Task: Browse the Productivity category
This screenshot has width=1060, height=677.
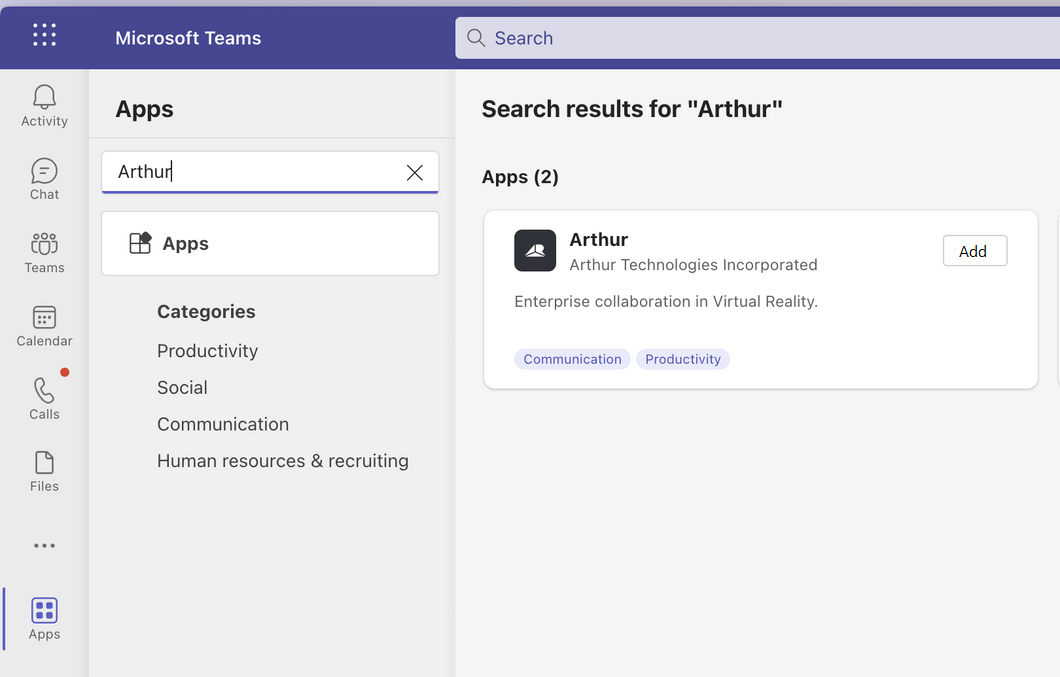Action: [207, 351]
